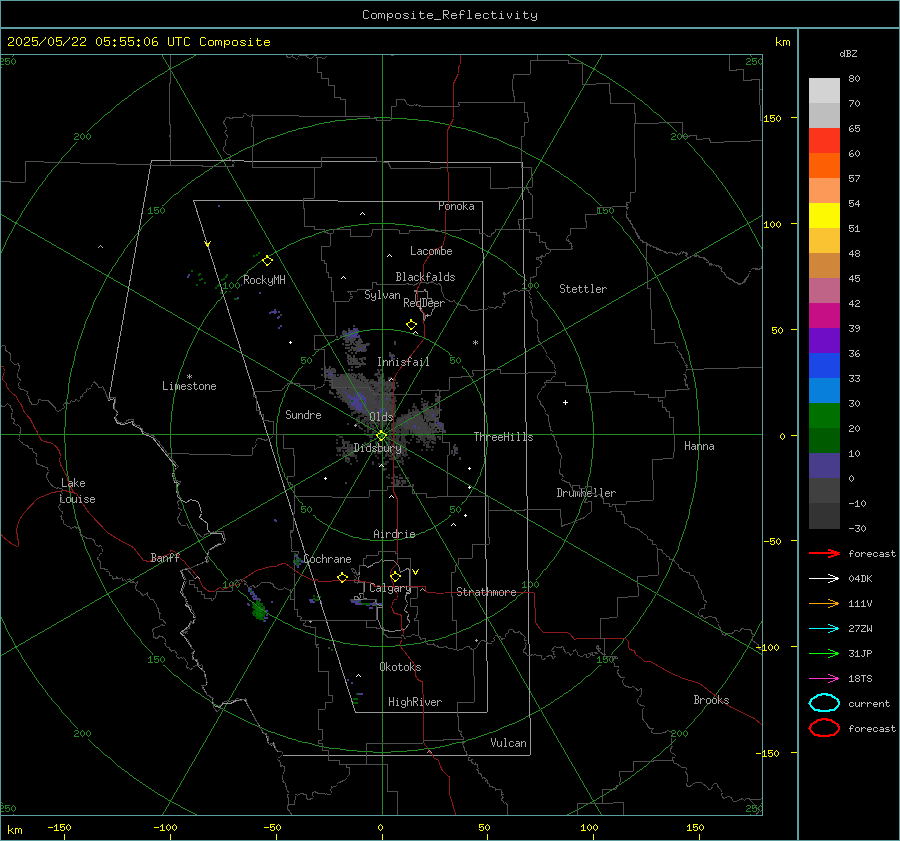The image size is (900, 841).
Task: Click the magenta 18TS arrow in legend
Action: click(824, 679)
